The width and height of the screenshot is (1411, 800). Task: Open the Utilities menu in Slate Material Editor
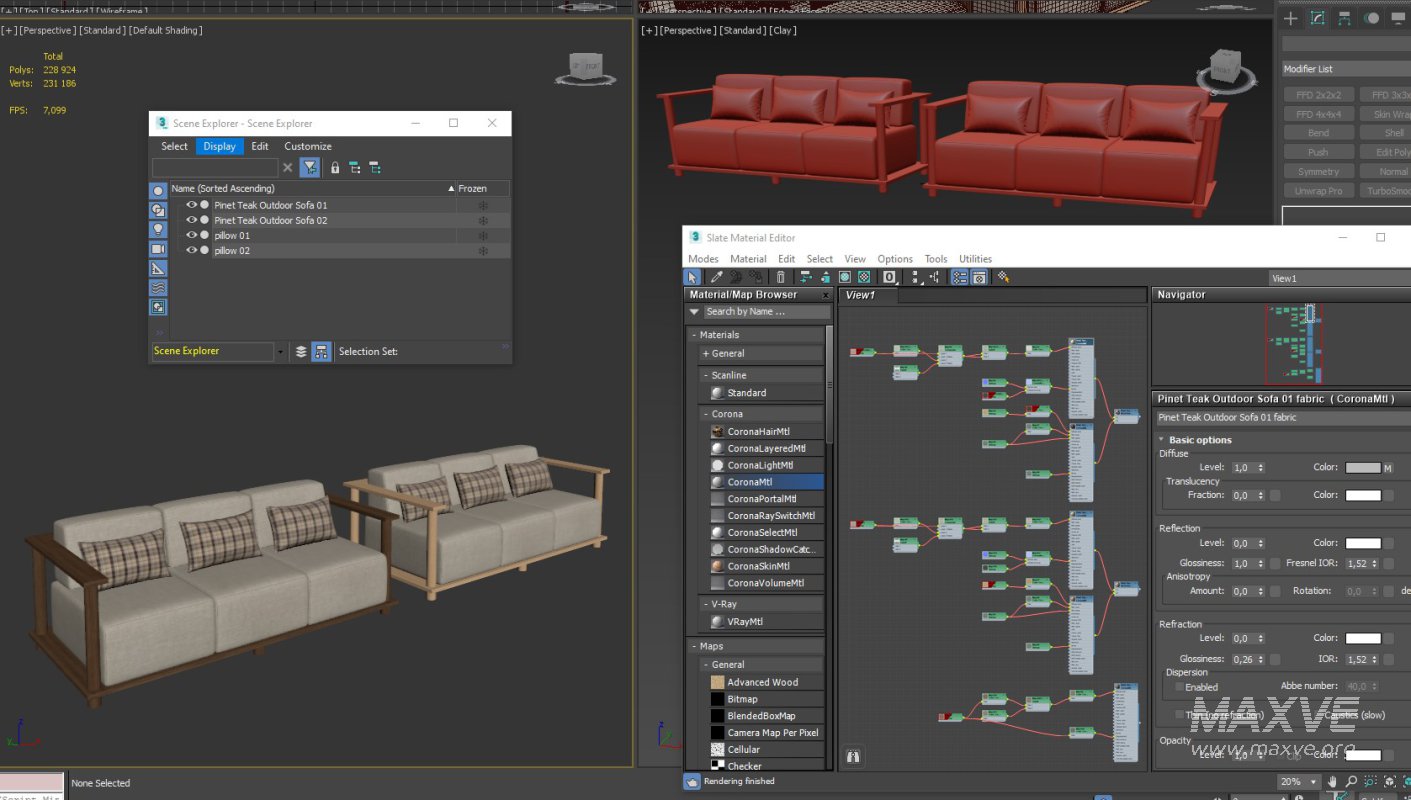pyautogui.click(x=975, y=259)
